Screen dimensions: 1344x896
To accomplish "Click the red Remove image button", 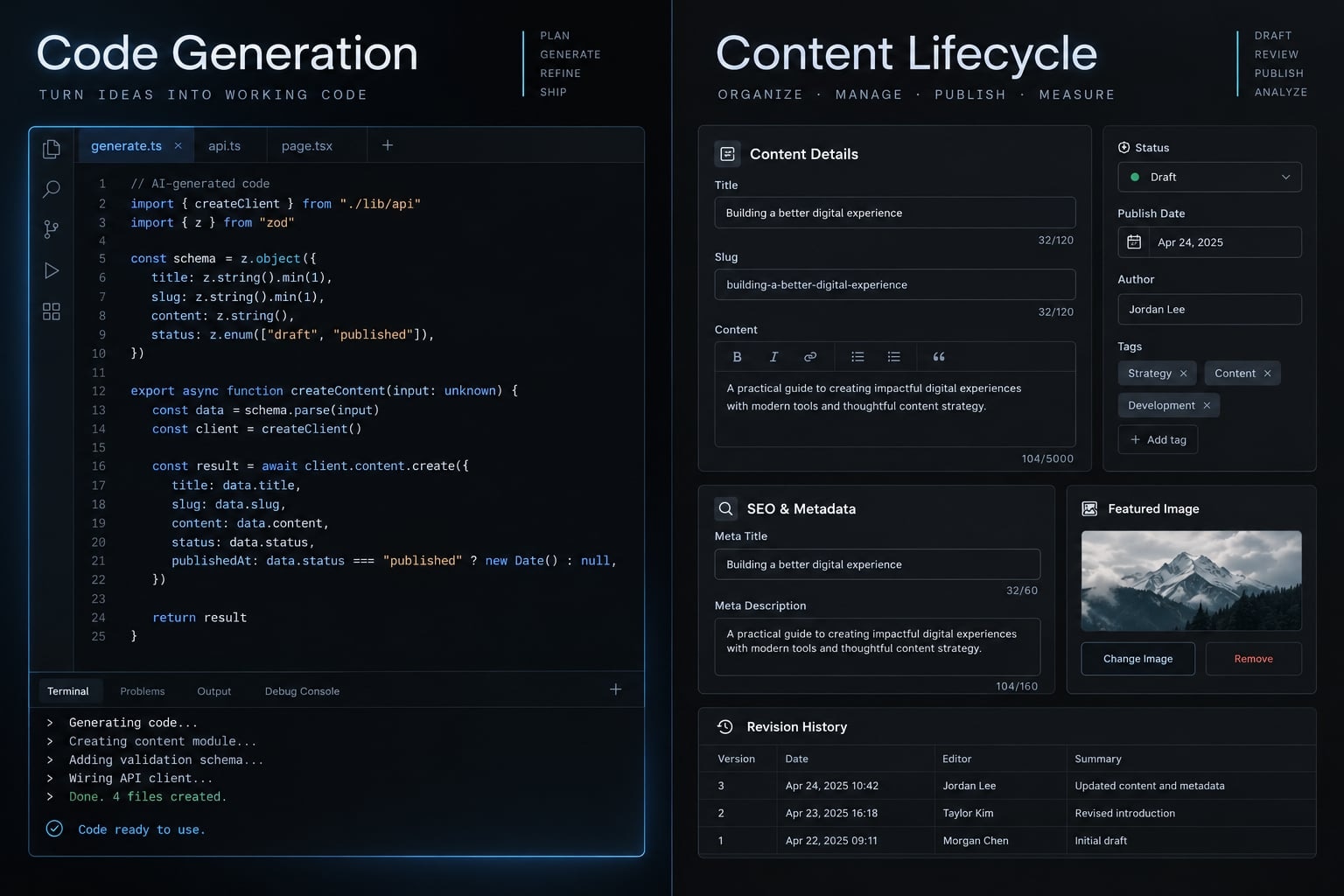I will click(1253, 659).
